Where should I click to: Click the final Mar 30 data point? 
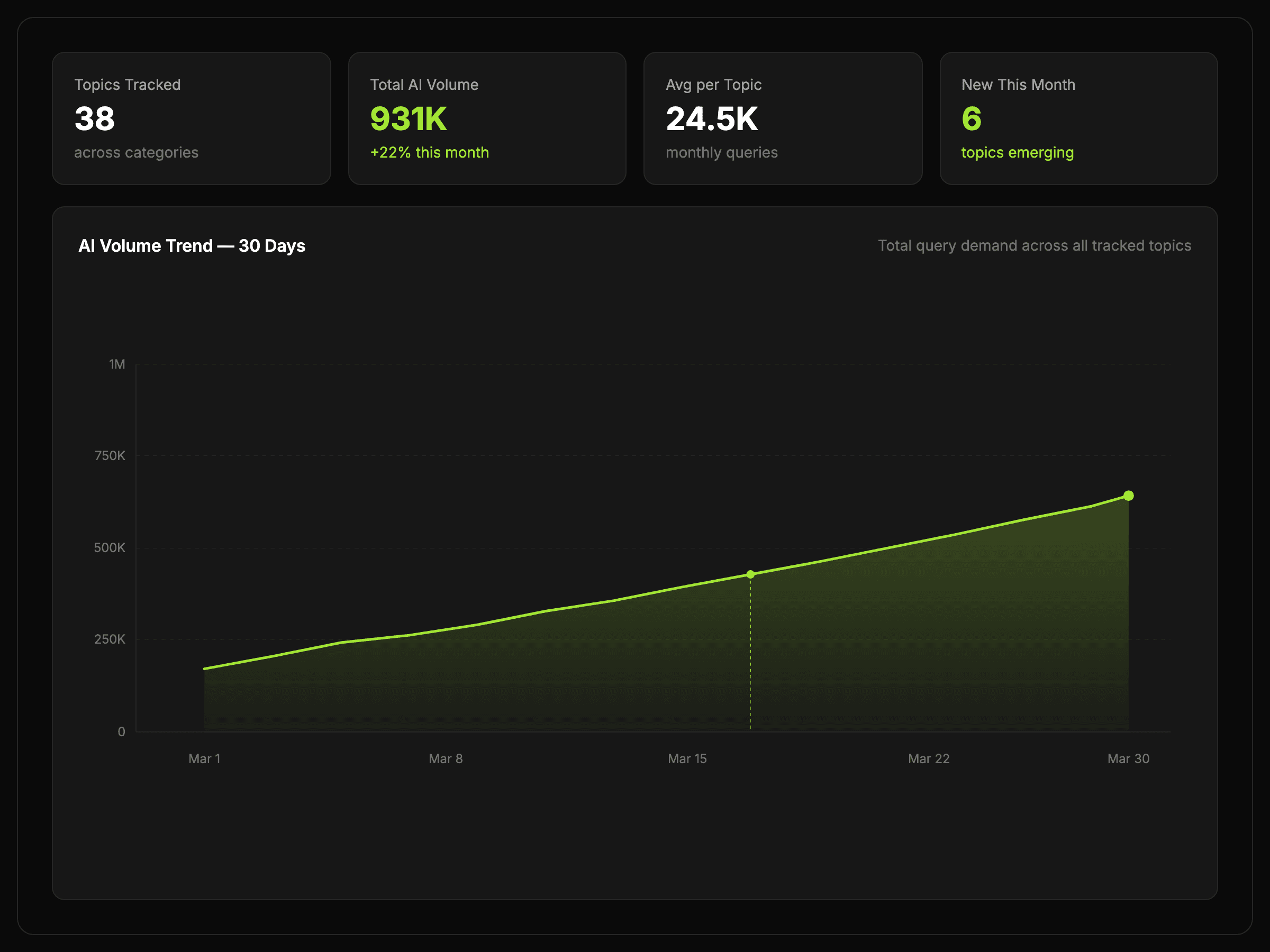pyautogui.click(x=1128, y=495)
